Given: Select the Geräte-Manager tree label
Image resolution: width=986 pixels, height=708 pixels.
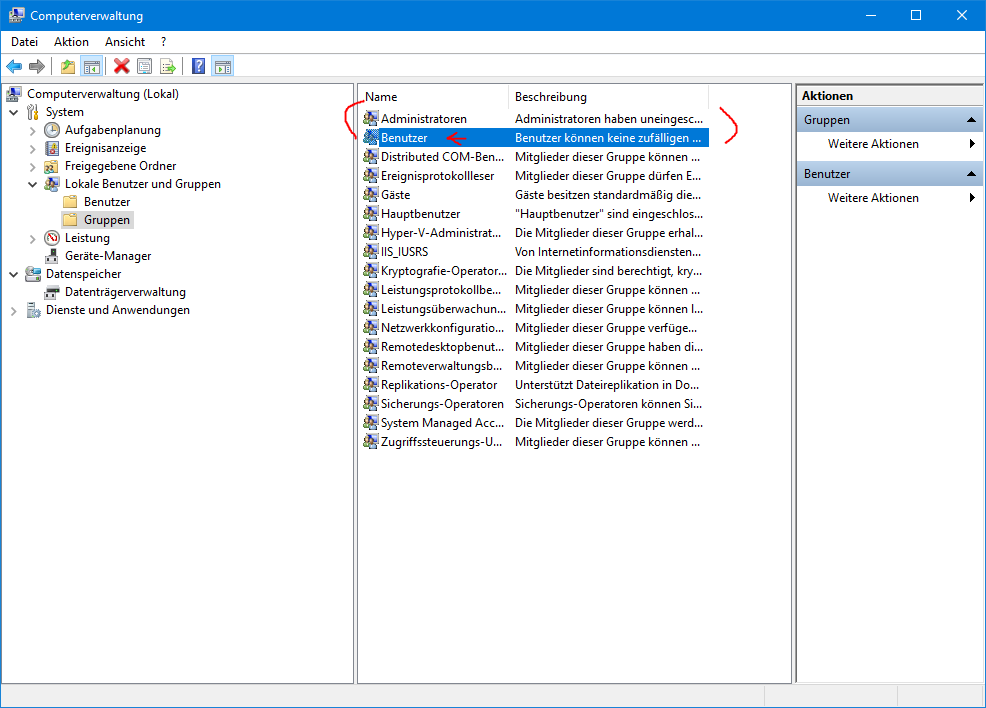Looking at the screenshot, I should coord(108,256).
